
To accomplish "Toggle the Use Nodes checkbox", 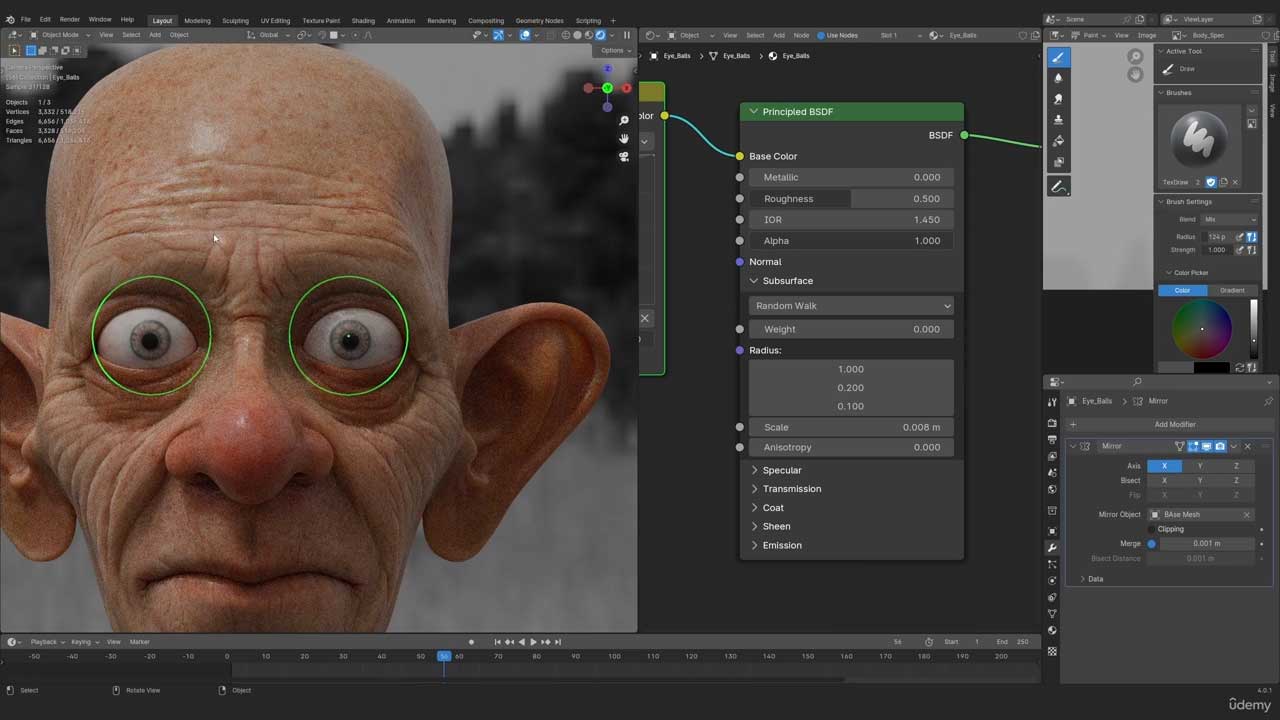I will click(x=822, y=35).
